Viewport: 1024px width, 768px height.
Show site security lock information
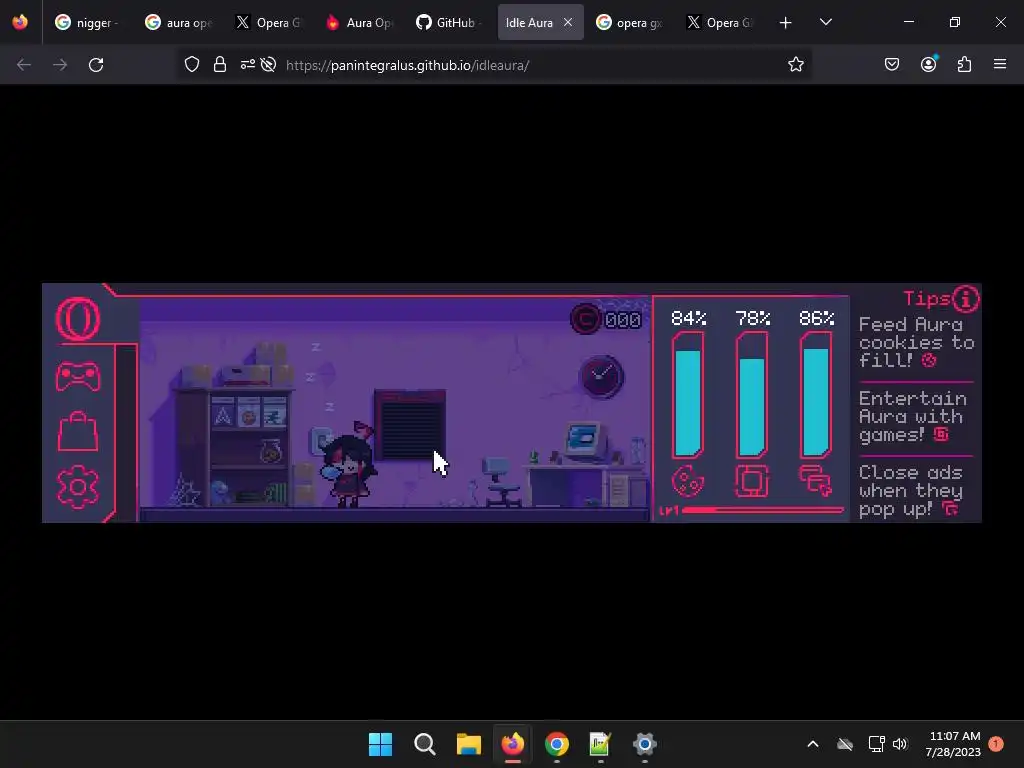coord(219,65)
